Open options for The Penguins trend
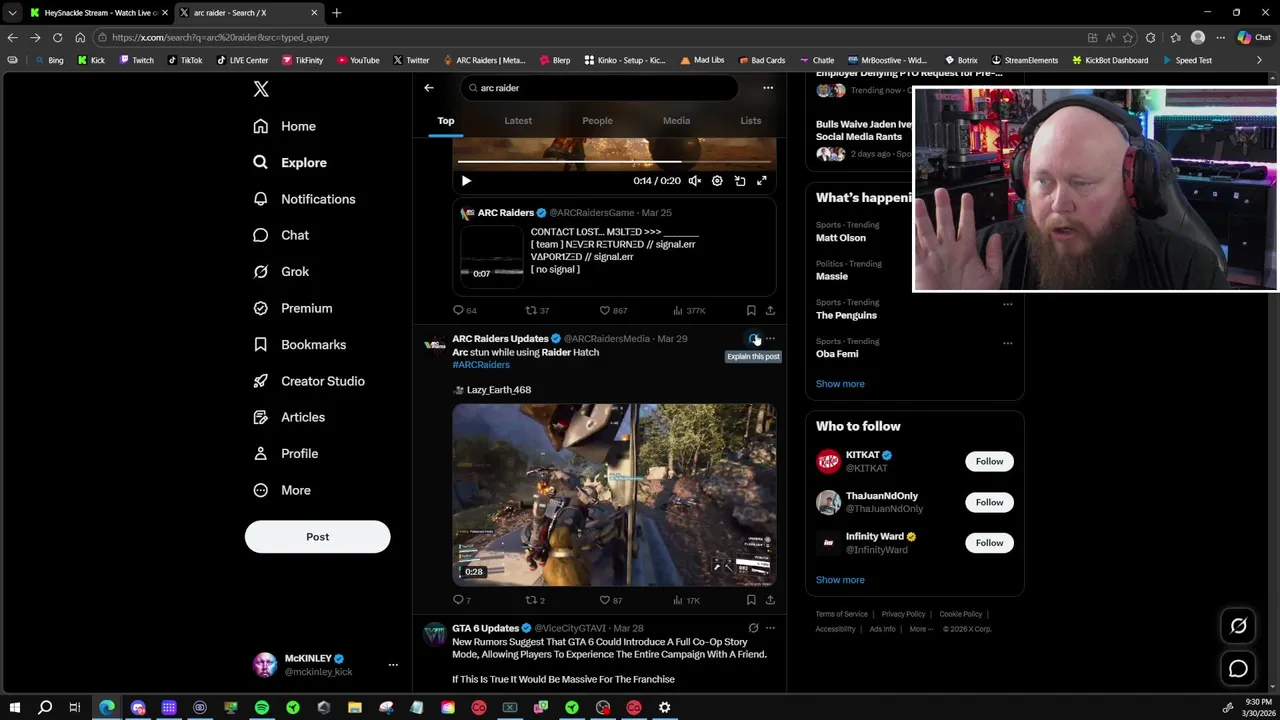Image resolution: width=1280 pixels, height=720 pixels. tap(1008, 305)
